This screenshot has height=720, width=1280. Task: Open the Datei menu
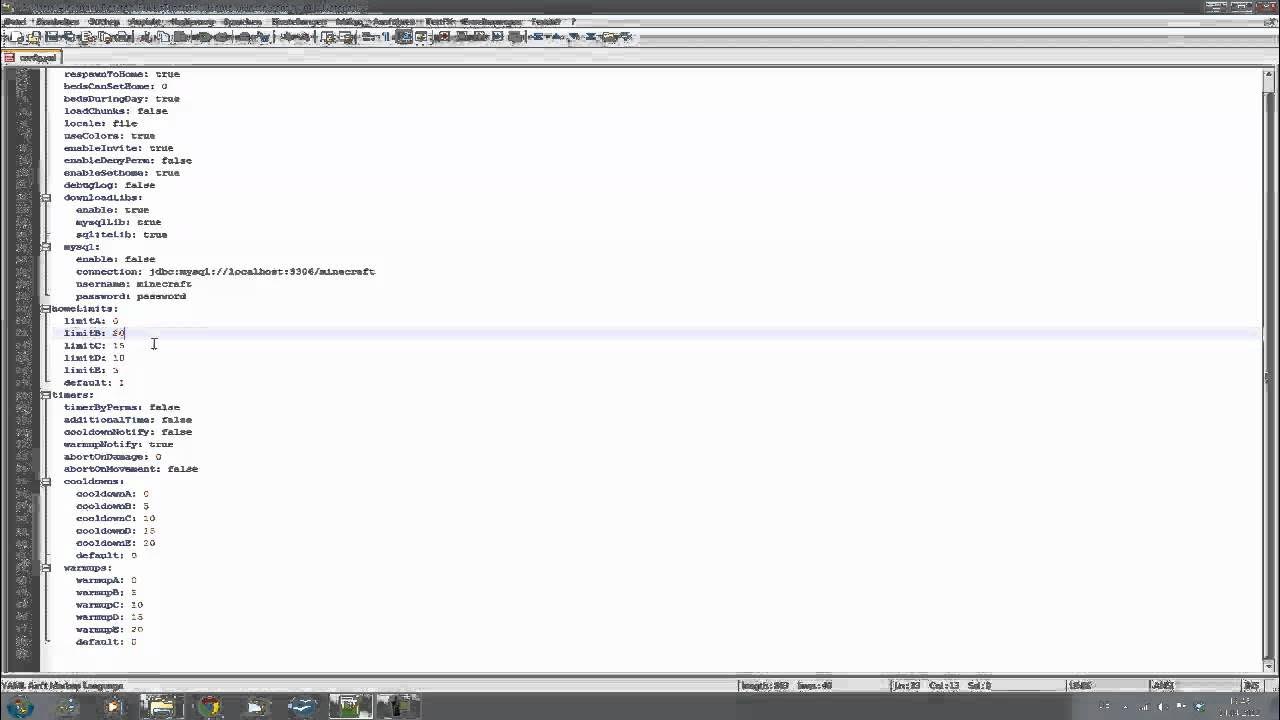[14, 22]
